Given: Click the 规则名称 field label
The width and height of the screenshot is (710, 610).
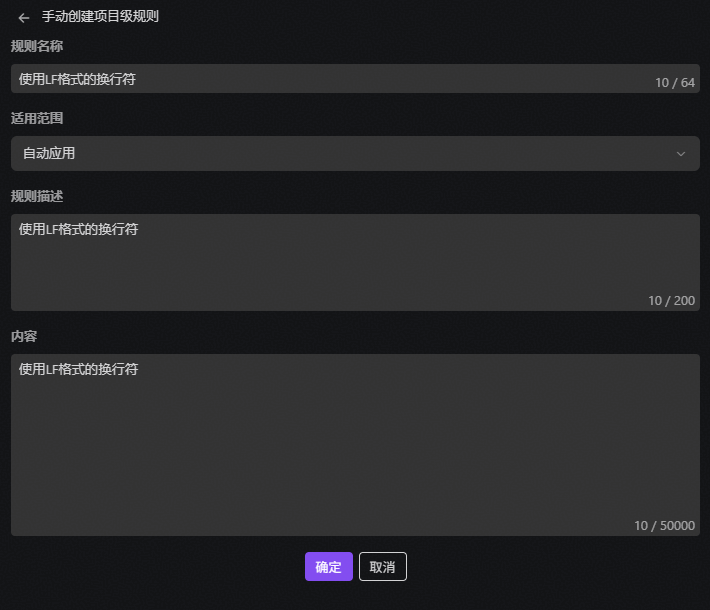Looking at the screenshot, I should [x=37, y=46].
